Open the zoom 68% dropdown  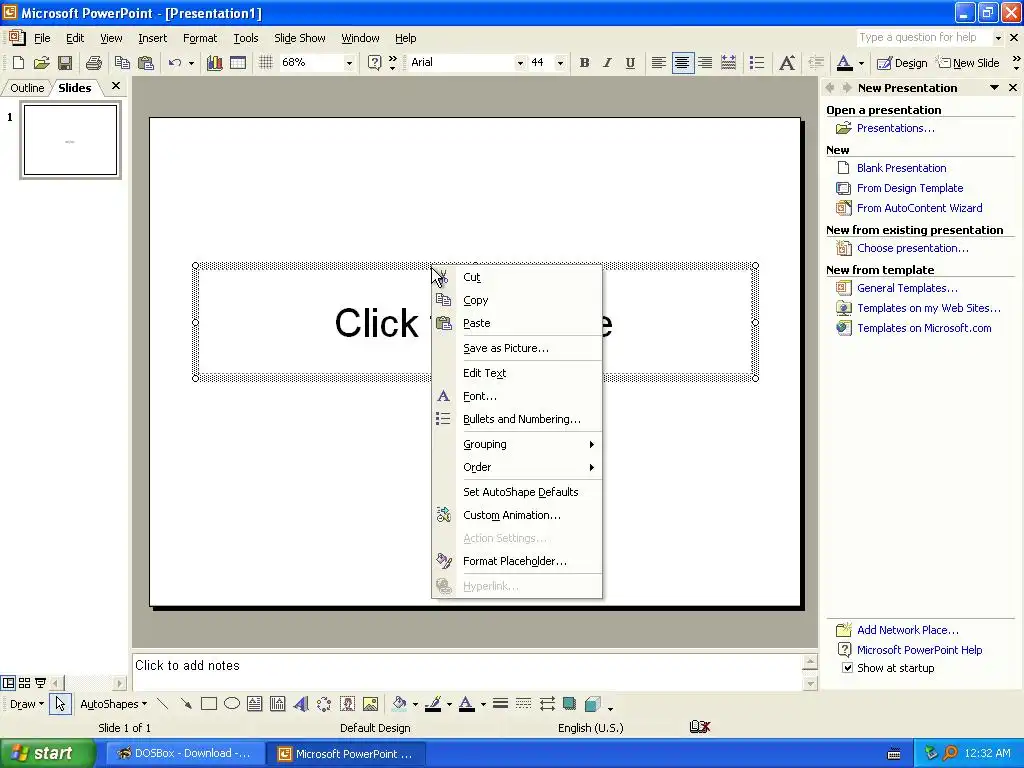[349, 63]
